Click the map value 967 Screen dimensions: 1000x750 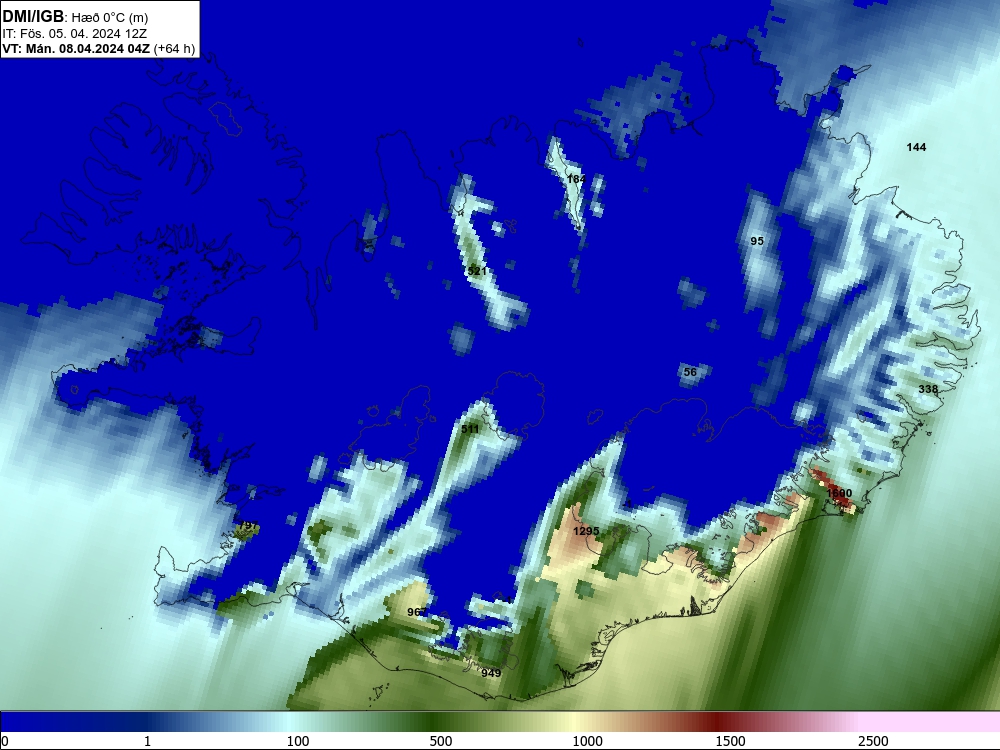(416, 612)
